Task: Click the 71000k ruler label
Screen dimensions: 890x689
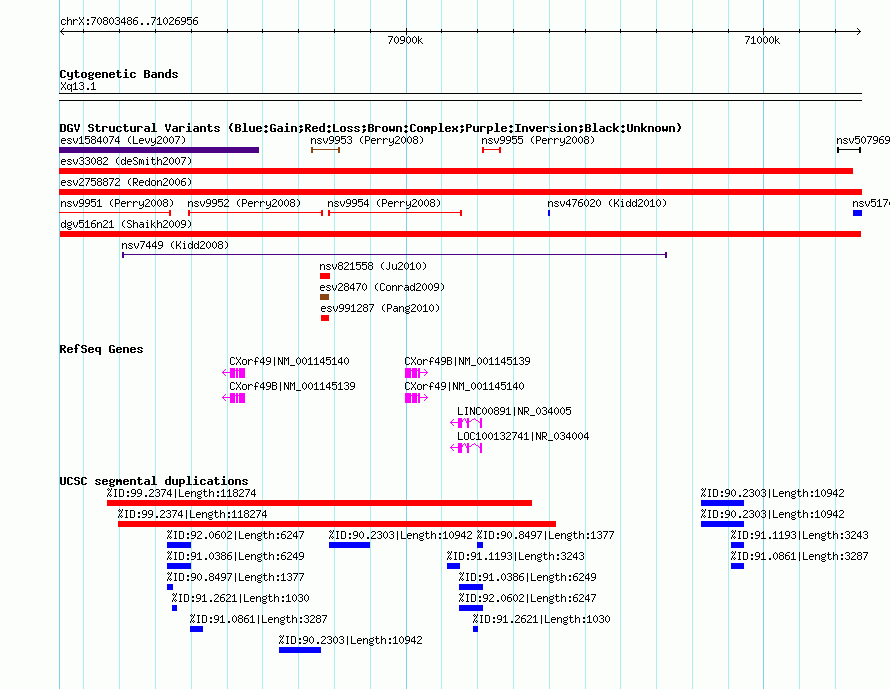Action: coord(762,40)
